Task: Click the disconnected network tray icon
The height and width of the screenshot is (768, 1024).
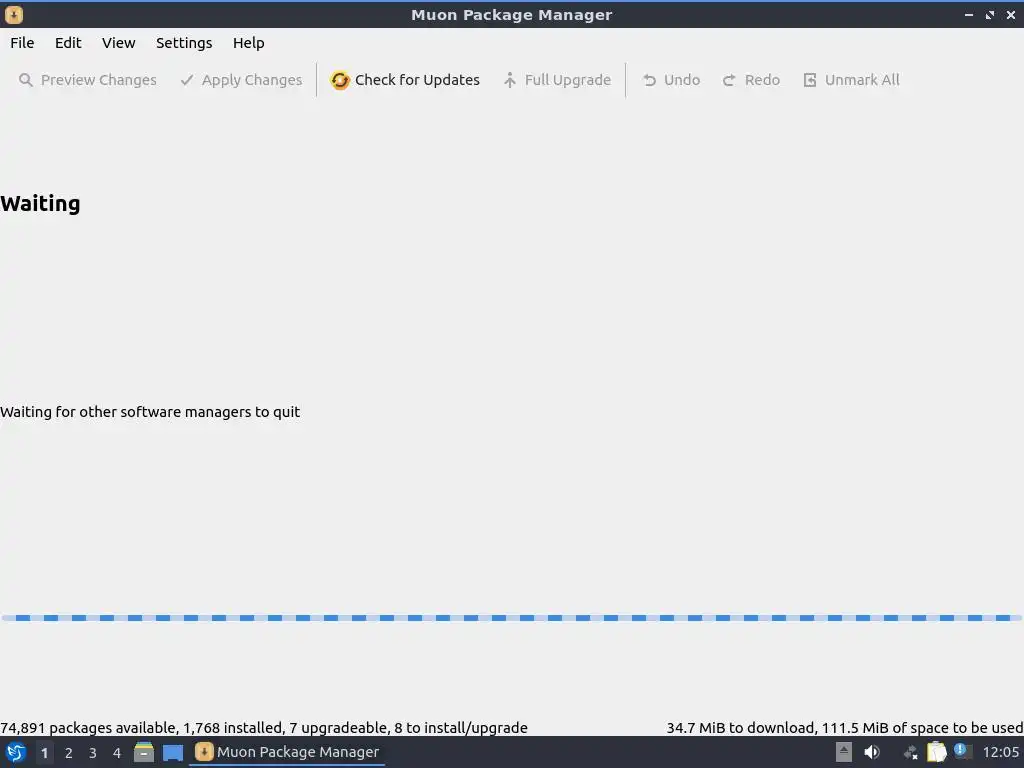Action: [910, 753]
